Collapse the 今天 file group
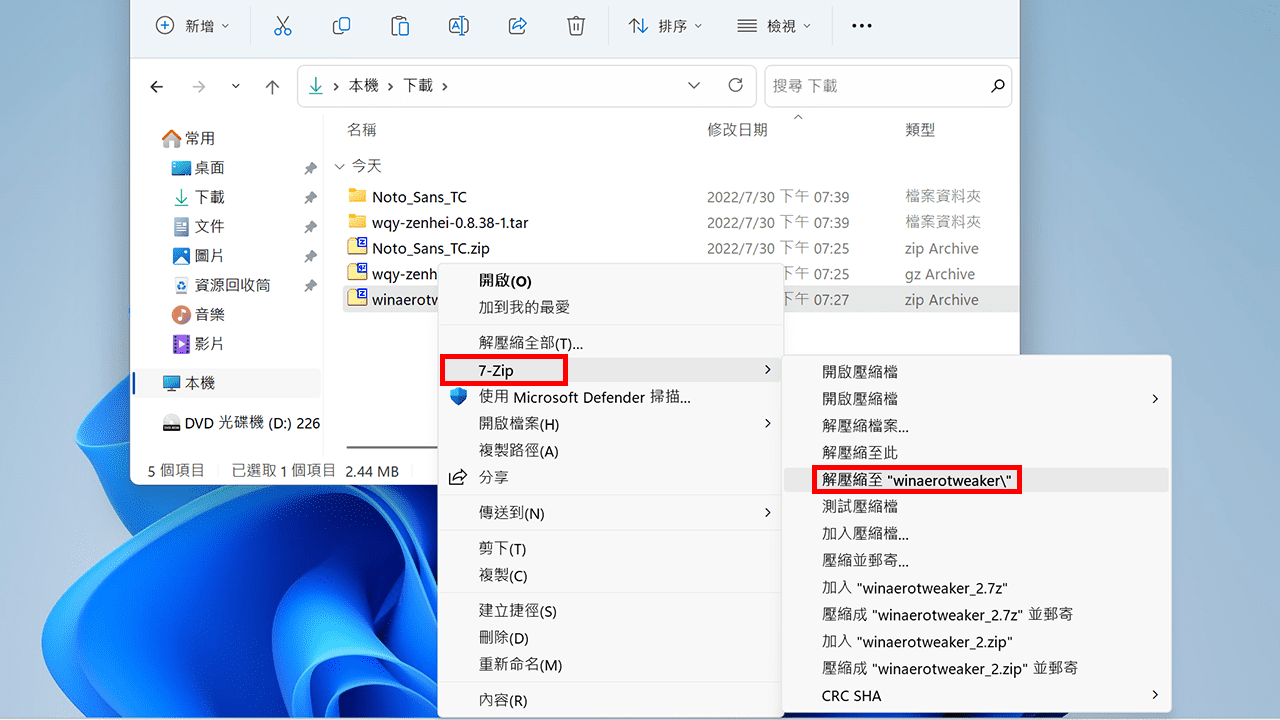Viewport: 1280px width, 720px height. point(340,166)
